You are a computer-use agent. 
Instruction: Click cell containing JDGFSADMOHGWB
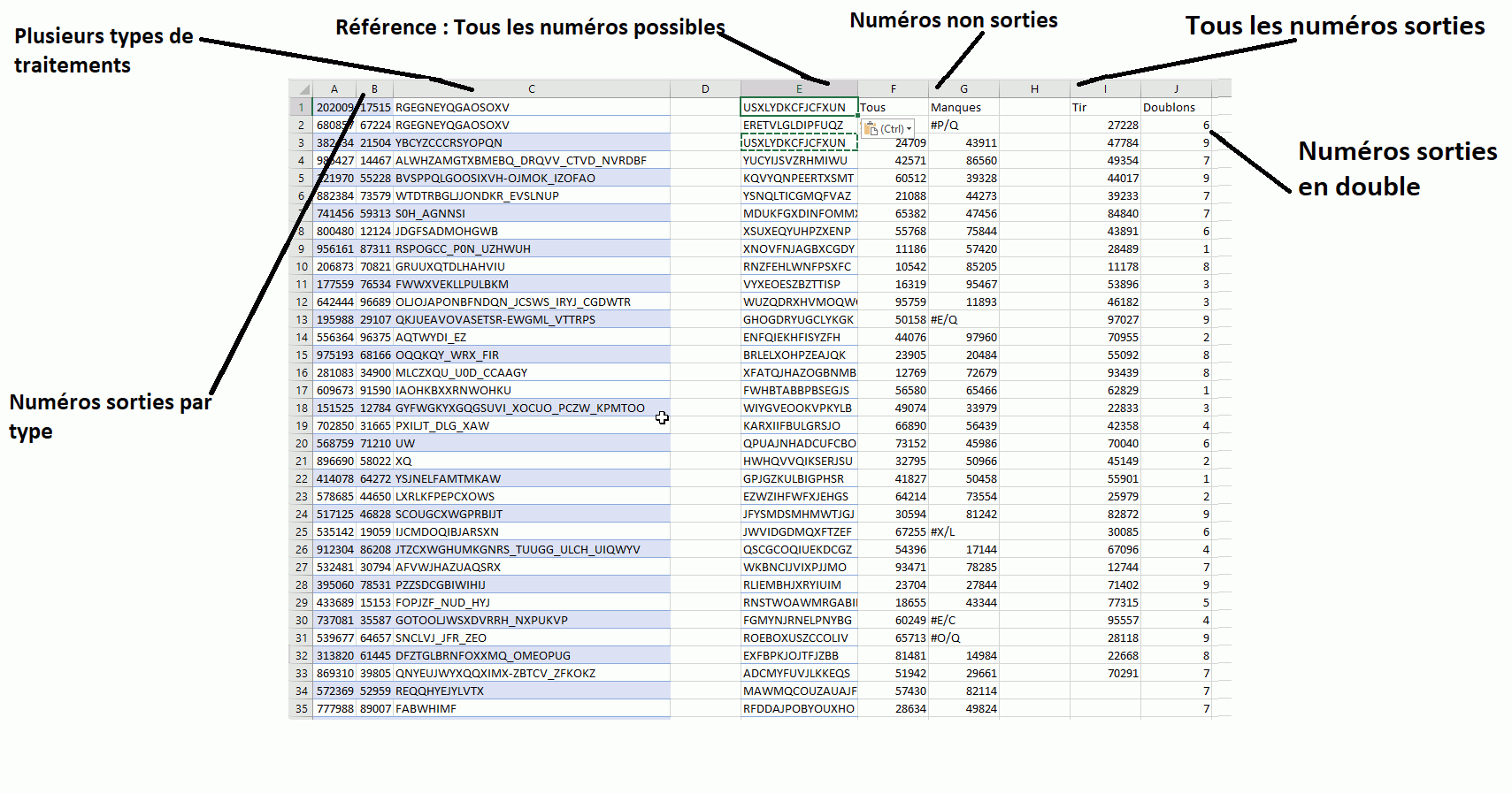tap(532, 231)
